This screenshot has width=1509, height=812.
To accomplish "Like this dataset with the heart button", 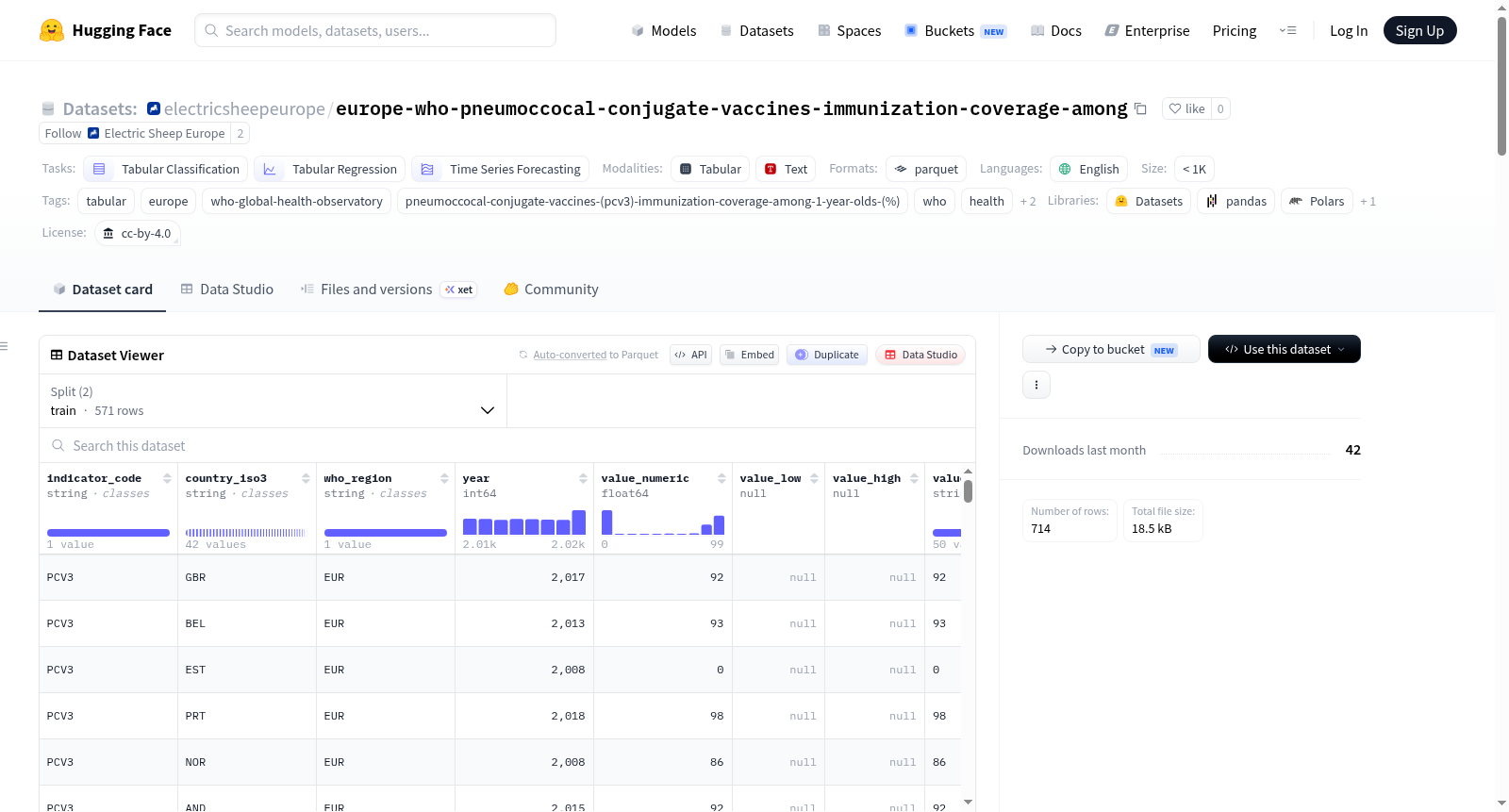I will pos(1186,108).
